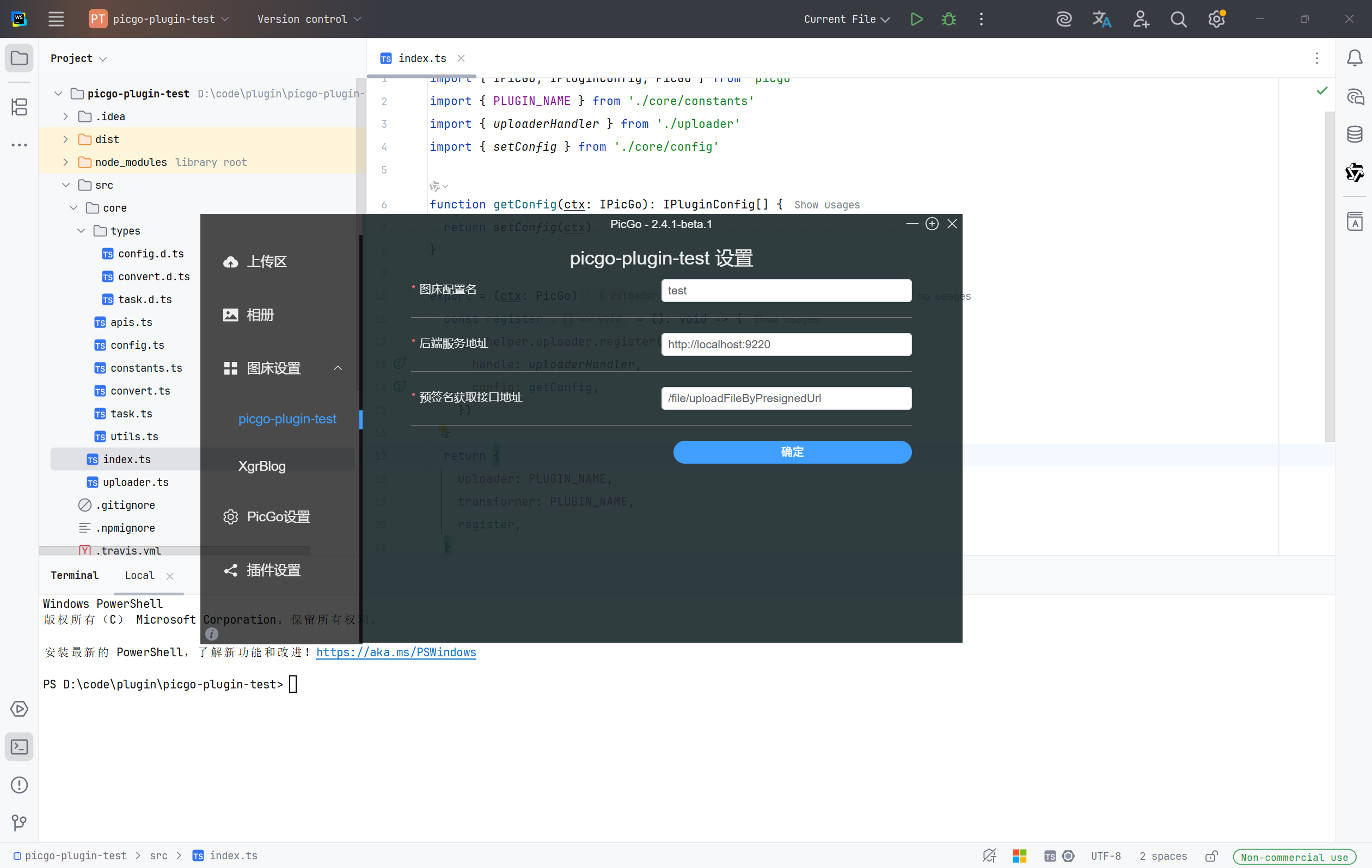Click the editor vertical scrollbar

(1330, 276)
